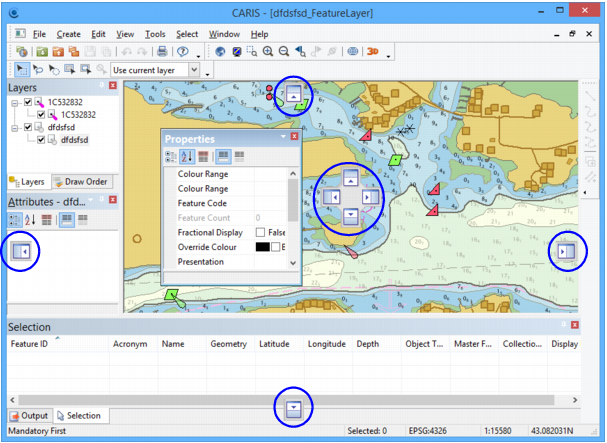Click the black Override Colour swatch
This screenshot has height=443, width=607.
(262, 247)
